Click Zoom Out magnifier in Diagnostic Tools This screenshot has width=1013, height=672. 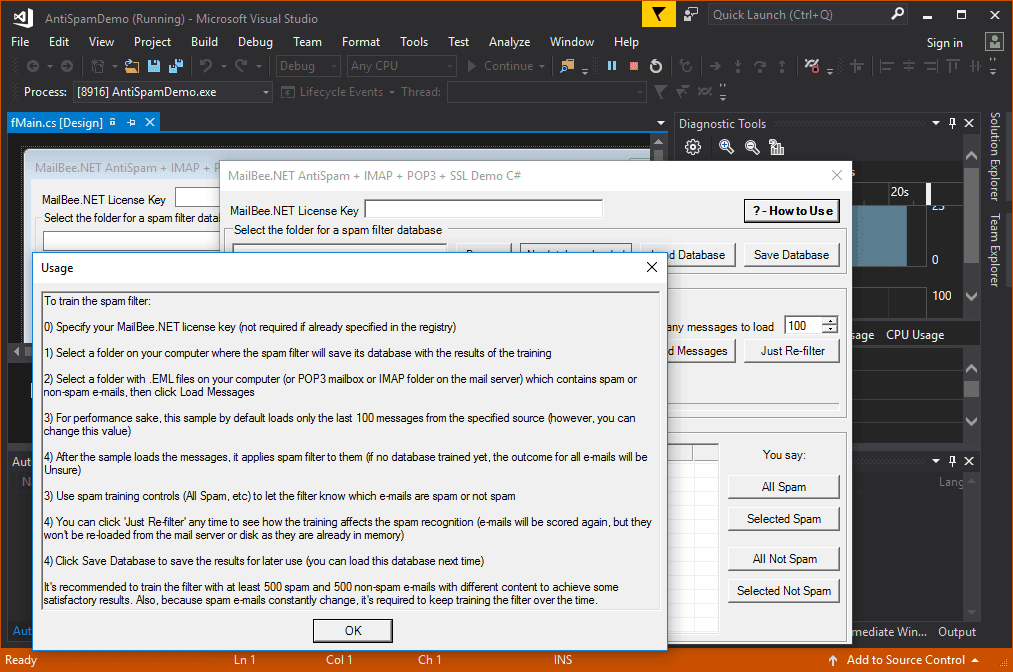[x=752, y=147]
